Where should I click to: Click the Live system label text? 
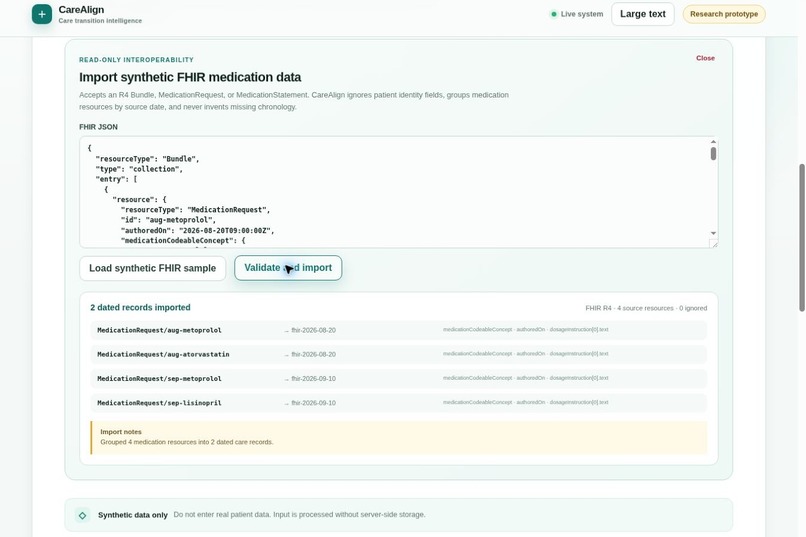click(x=582, y=14)
